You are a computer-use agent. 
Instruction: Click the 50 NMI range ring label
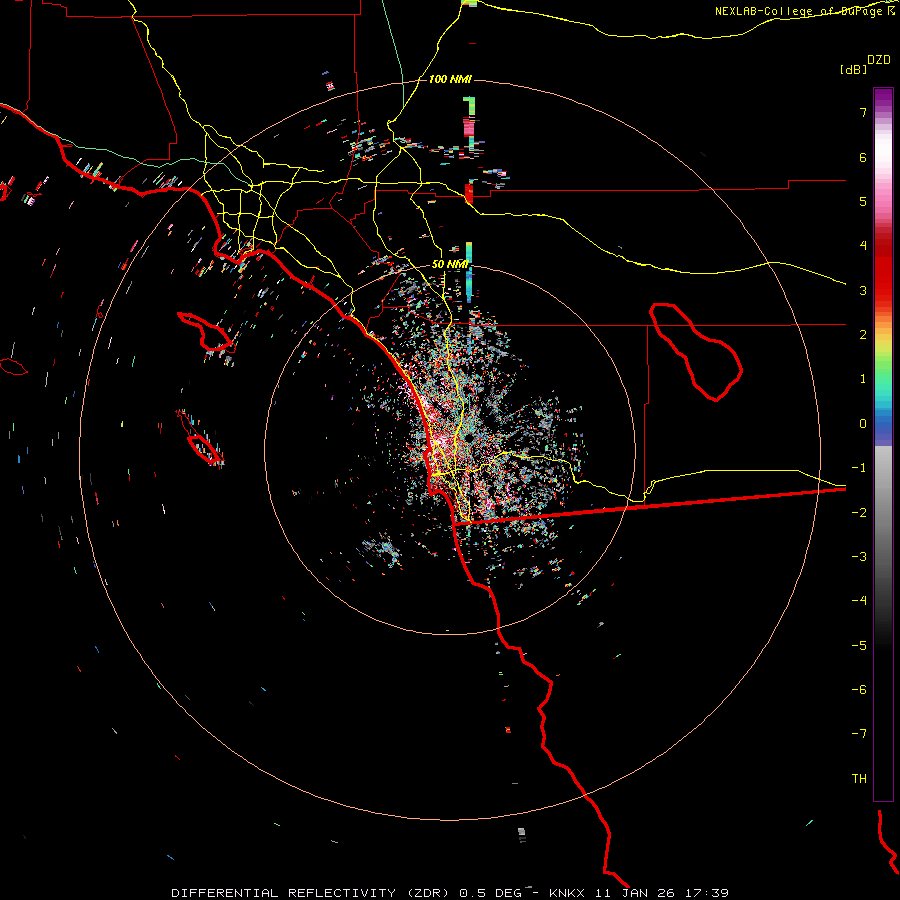click(450, 264)
